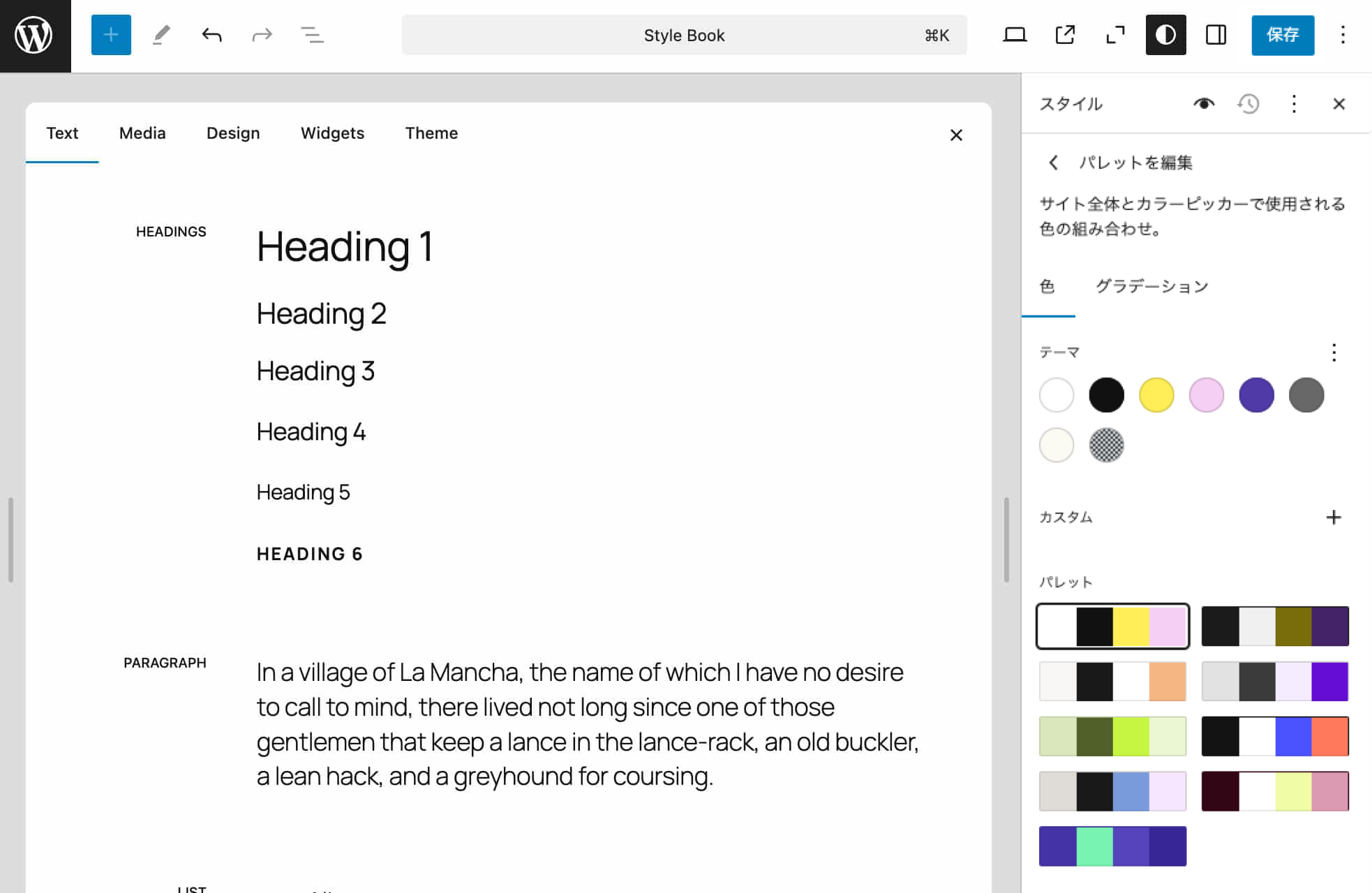This screenshot has width=1372, height=893.
Task: Click the history (clock) icon in スタイル panel
Action: click(1249, 103)
